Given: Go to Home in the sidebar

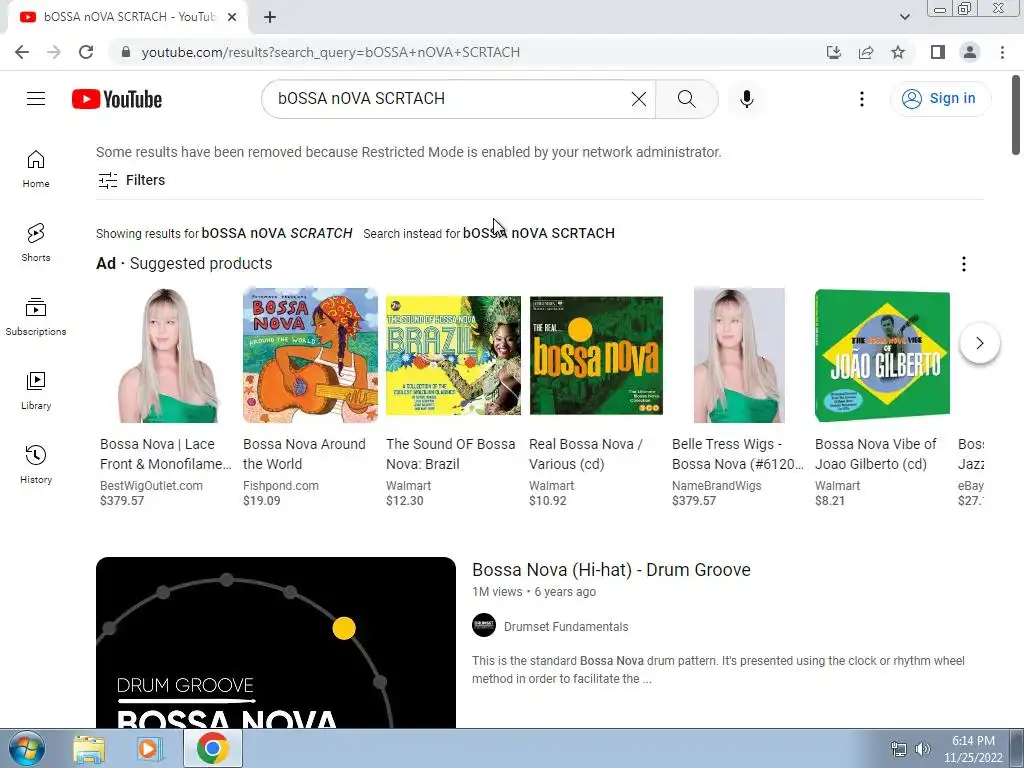Looking at the screenshot, I should point(36,169).
